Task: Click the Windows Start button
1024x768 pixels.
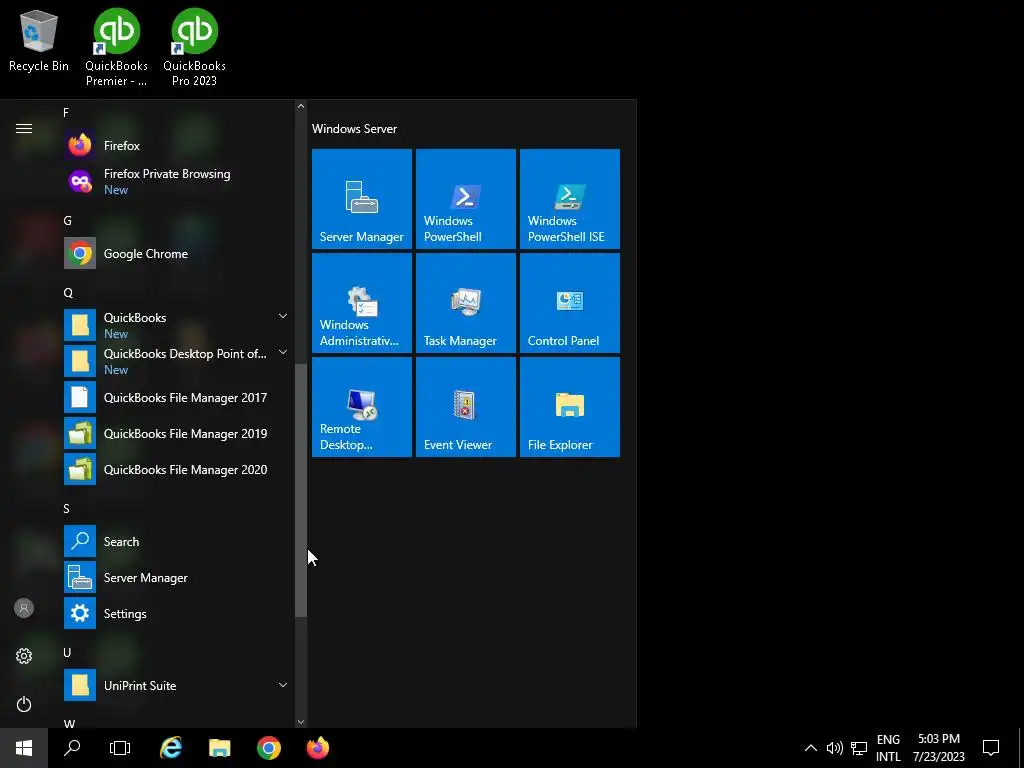Action: pyautogui.click(x=24, y=748)
